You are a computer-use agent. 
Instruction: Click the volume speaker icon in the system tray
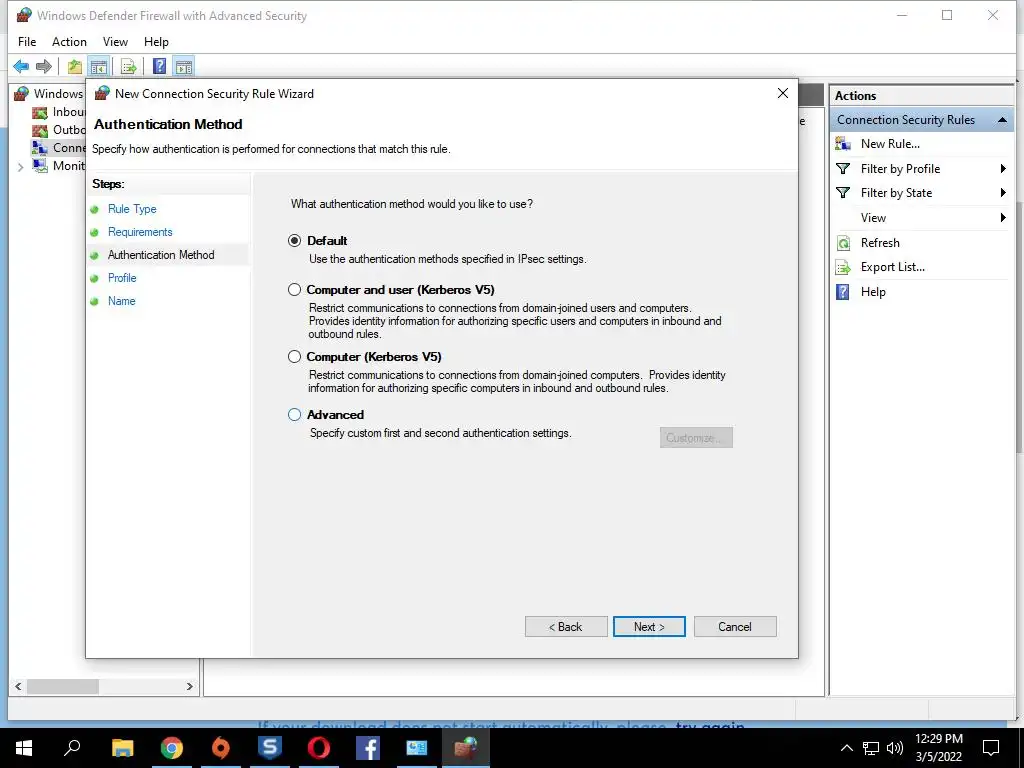895,748
